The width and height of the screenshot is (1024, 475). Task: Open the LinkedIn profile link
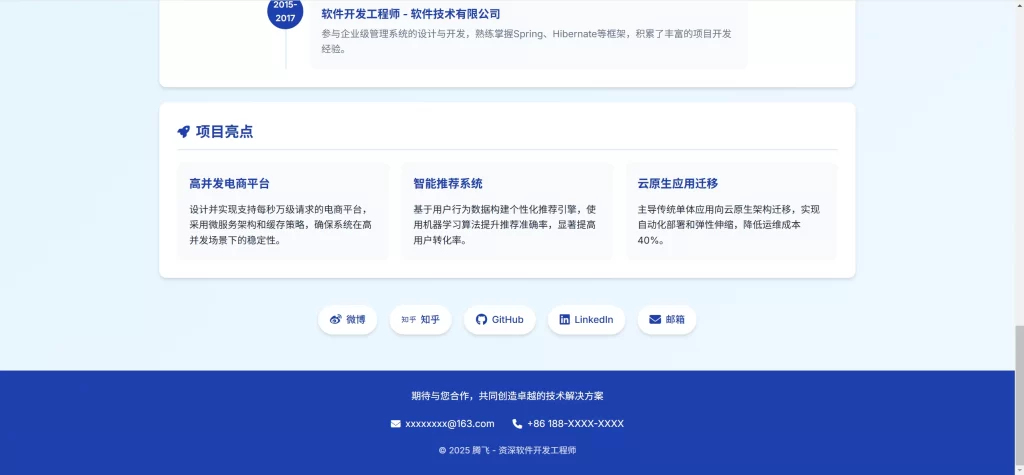pyautogui.click(x=586, y=319)
